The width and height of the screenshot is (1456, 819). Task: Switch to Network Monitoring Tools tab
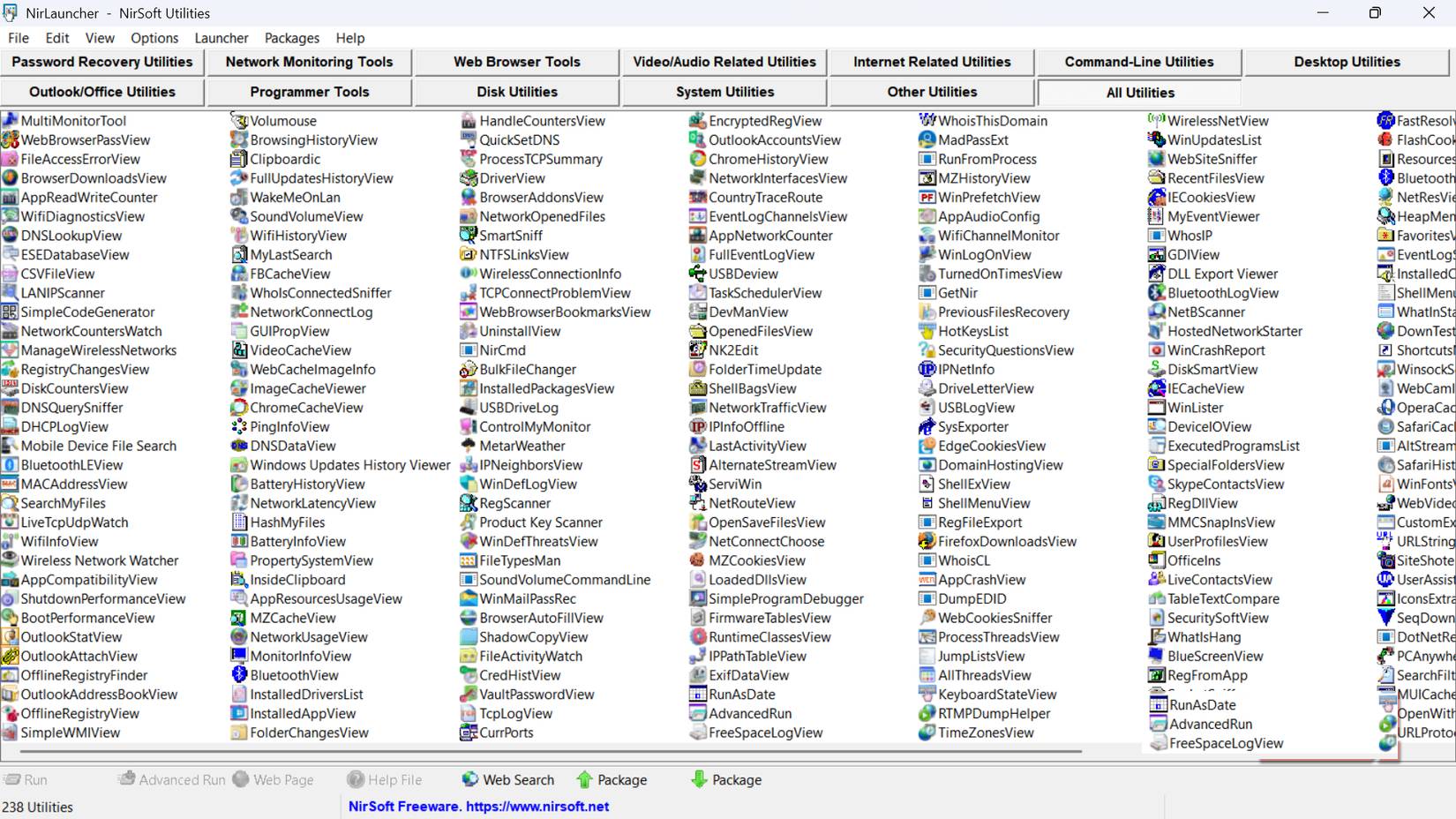pos(309,62)
